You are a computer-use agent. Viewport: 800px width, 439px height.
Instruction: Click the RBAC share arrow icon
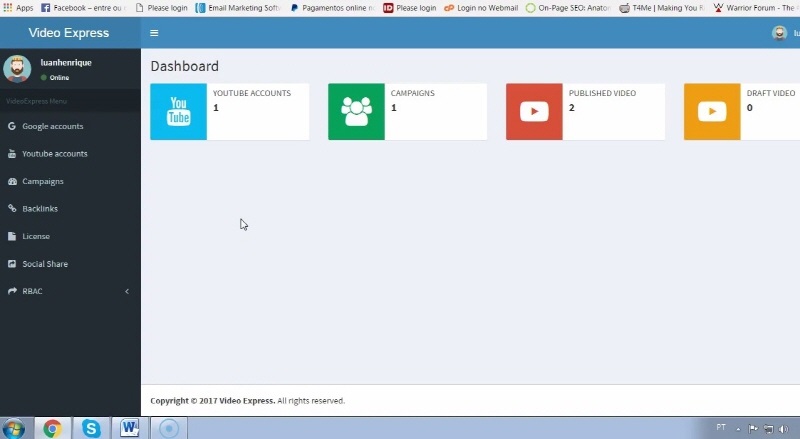(12, 291)
